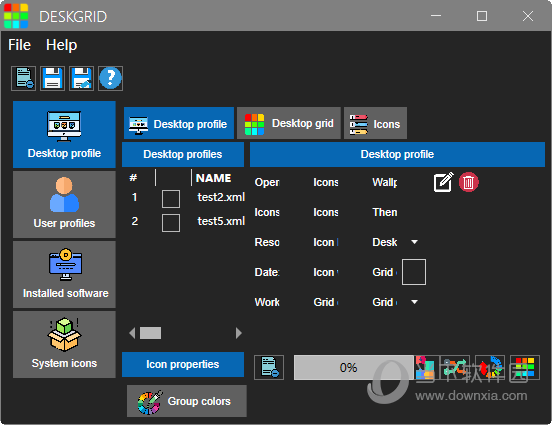Viewport: 552px width, 425px height.
Task: Click the floppy disk with pencil save-as icon
Action: 81,78
